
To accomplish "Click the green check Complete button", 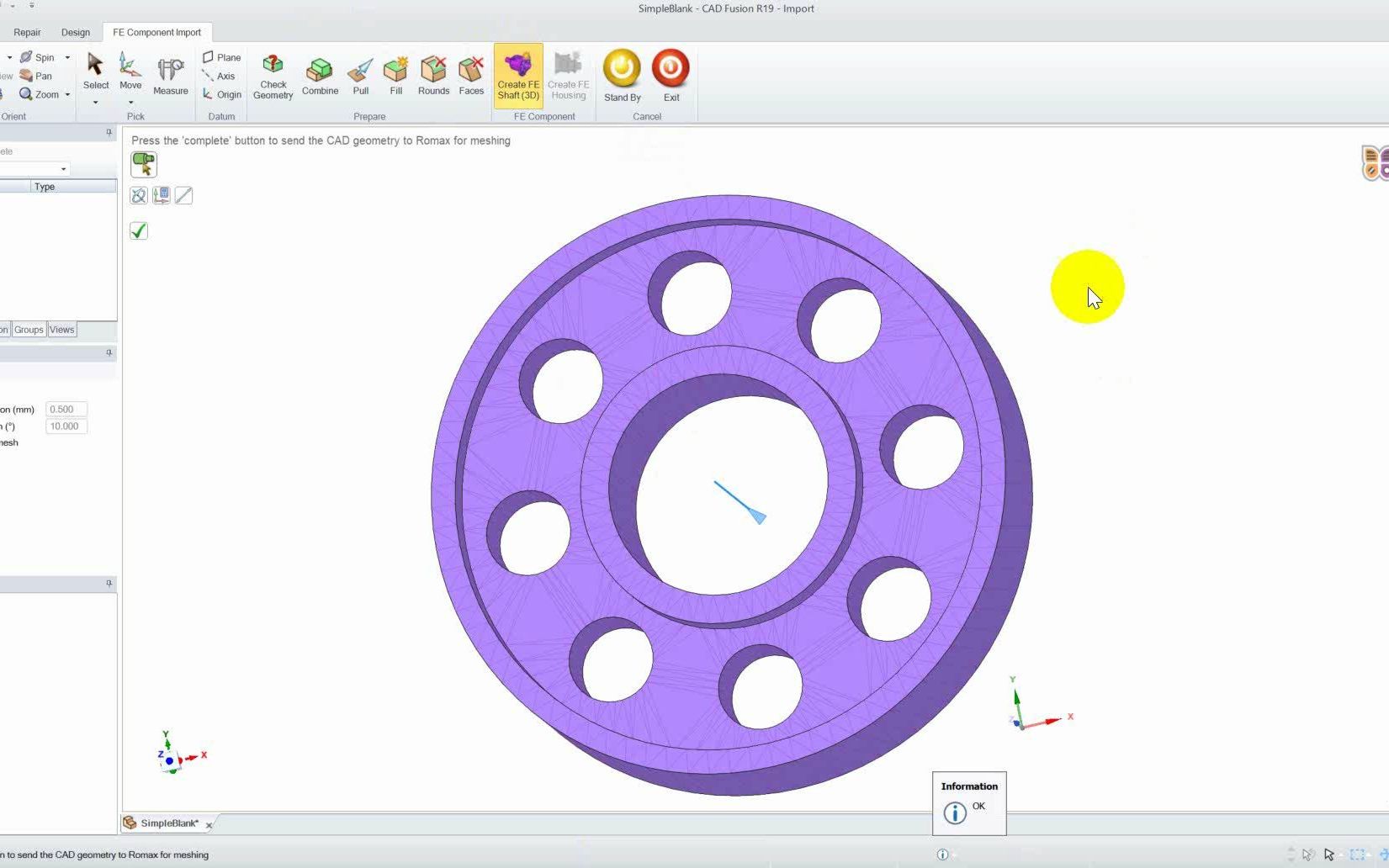I will pyautogui.click(x=139, y=230).
